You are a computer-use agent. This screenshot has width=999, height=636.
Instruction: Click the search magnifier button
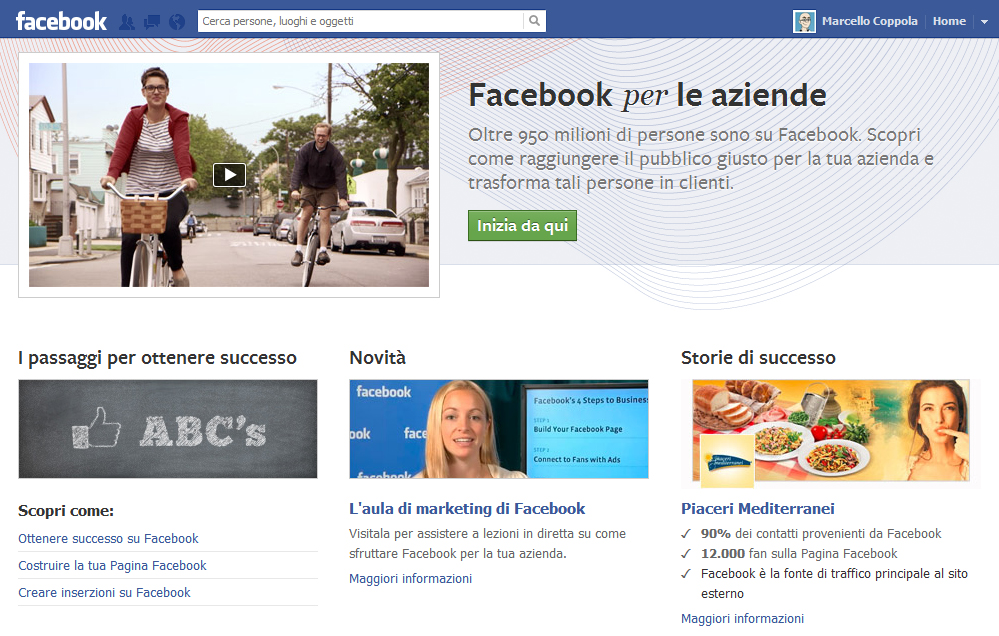tap(535, 21)
